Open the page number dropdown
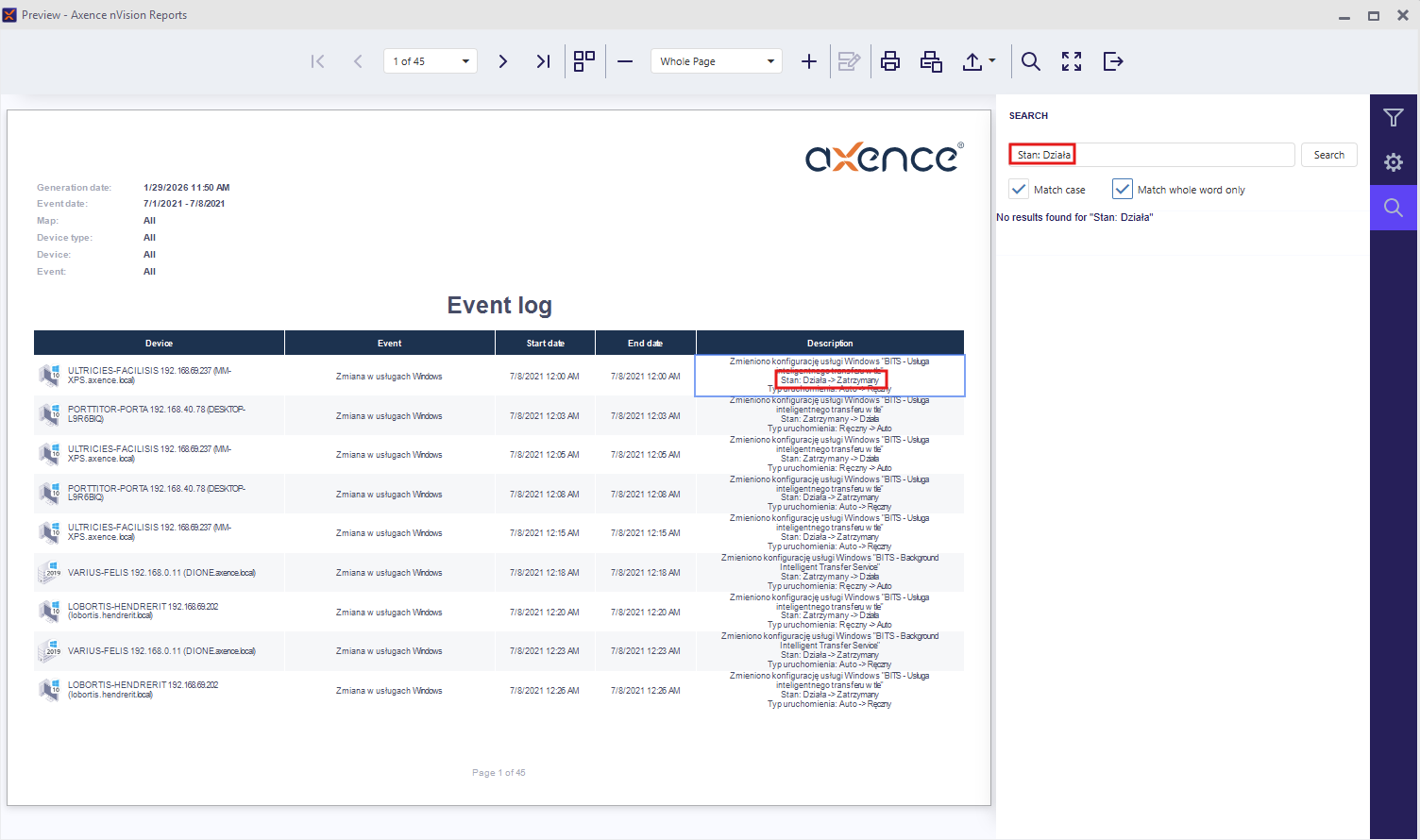1420x840 pixels. coord(465,61)
